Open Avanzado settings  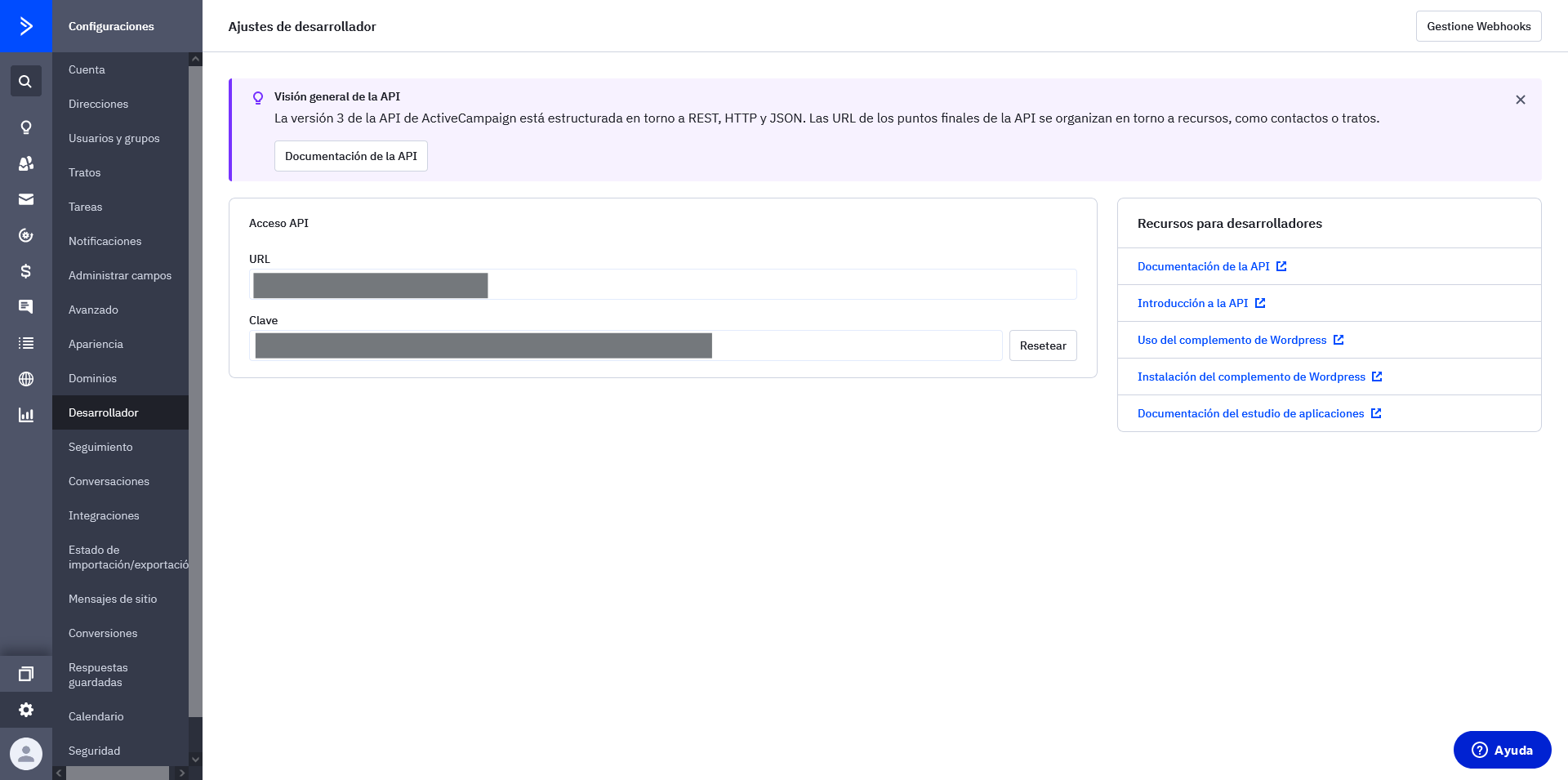pyautogui.click(x=120, y=310)
